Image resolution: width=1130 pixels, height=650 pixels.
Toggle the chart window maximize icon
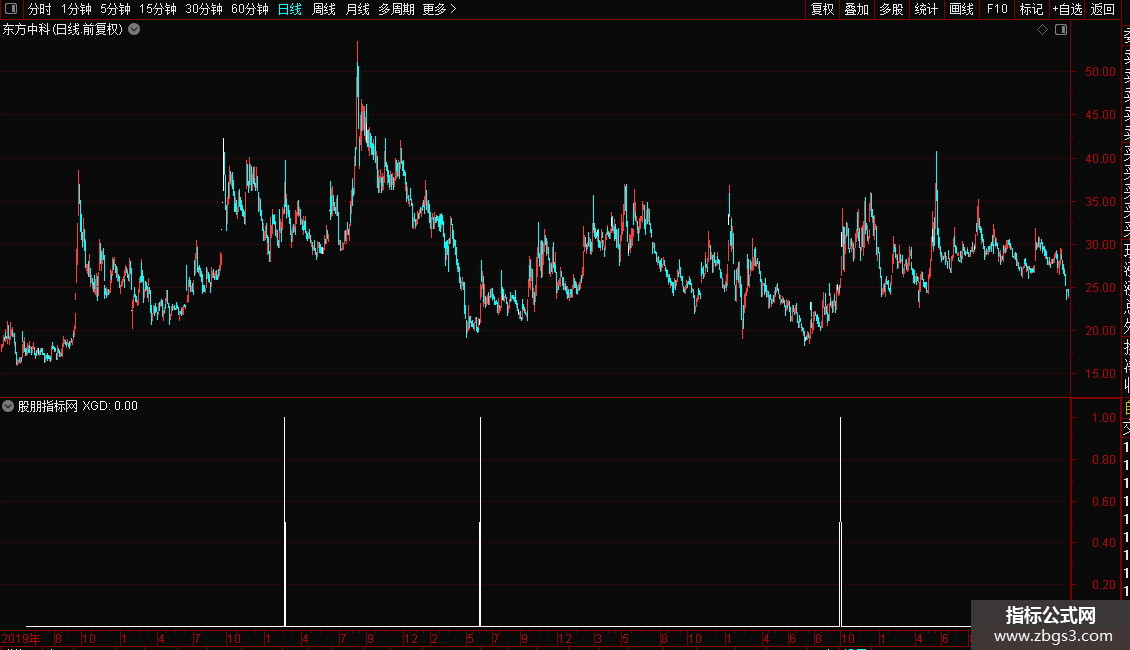tap(1061, 30)
